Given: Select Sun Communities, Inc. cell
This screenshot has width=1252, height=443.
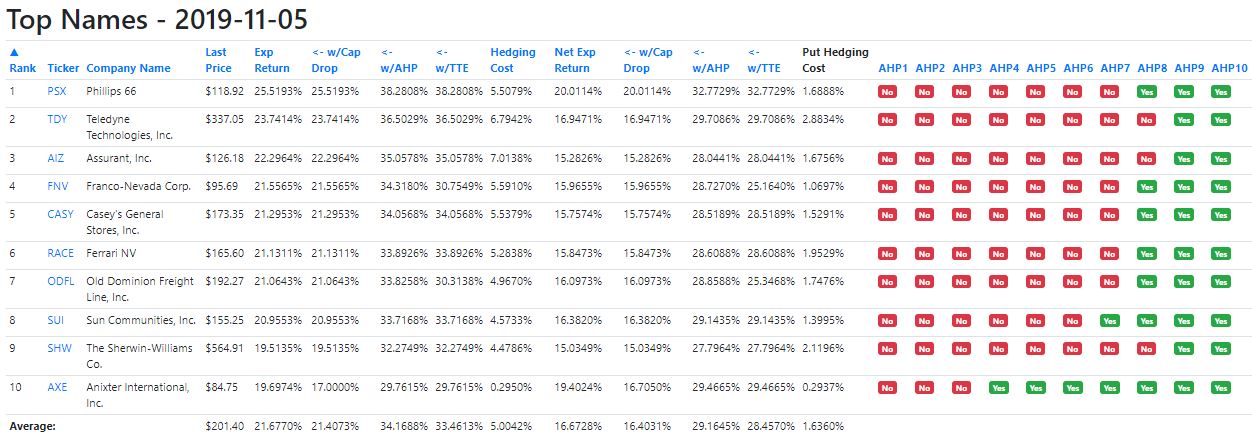Looking at the screenshot, I should pos(141,320).
